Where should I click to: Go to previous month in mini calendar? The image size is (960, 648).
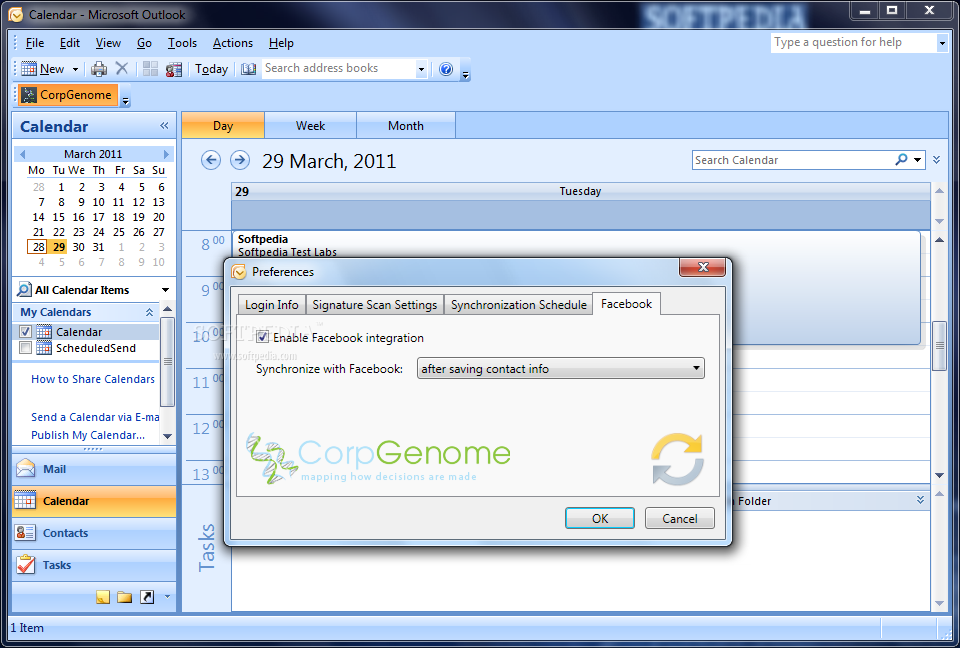[x=23, y=154]
